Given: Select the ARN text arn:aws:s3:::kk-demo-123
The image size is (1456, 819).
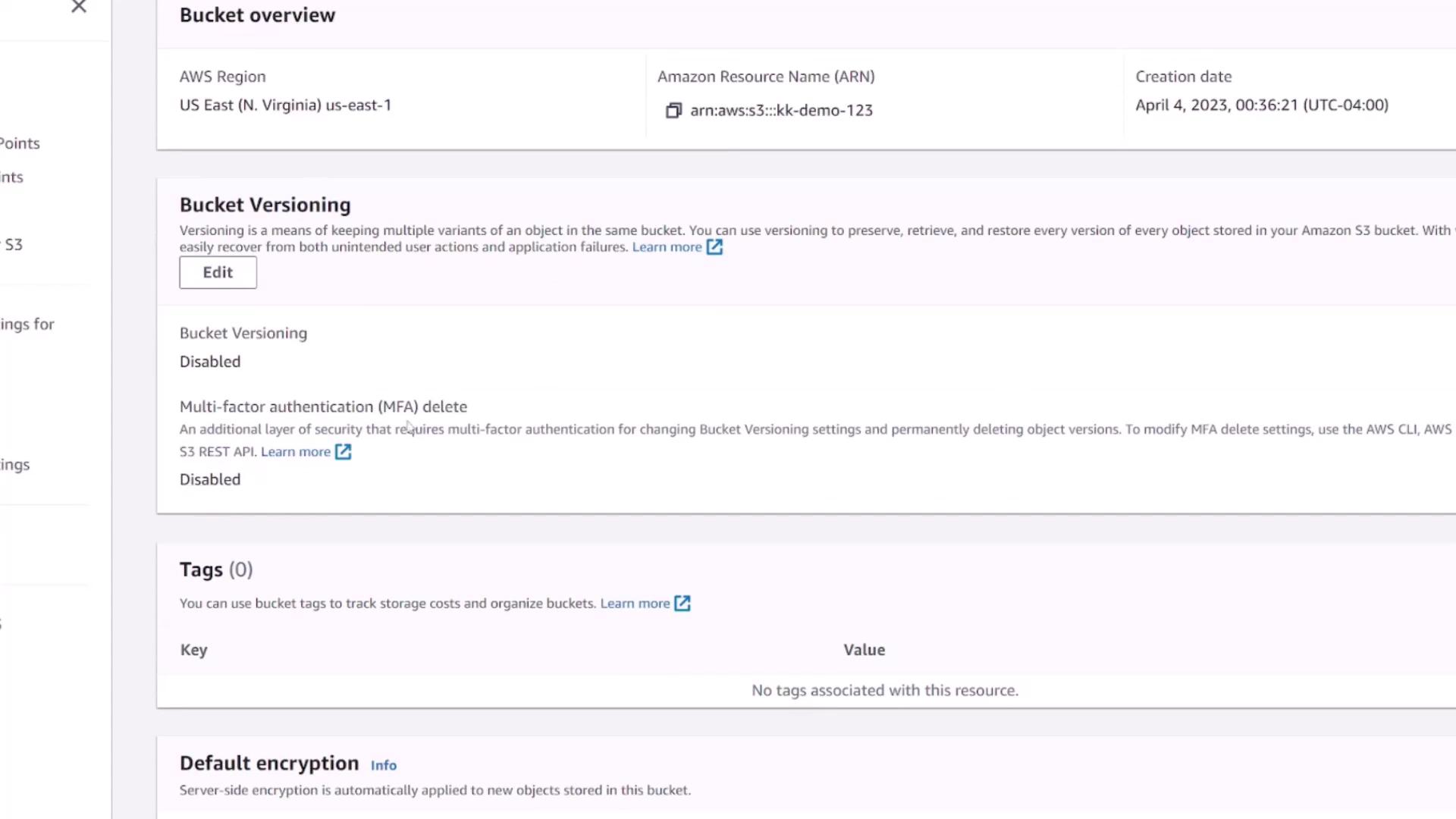Looking at the screenshot, I should pos(781,111).
